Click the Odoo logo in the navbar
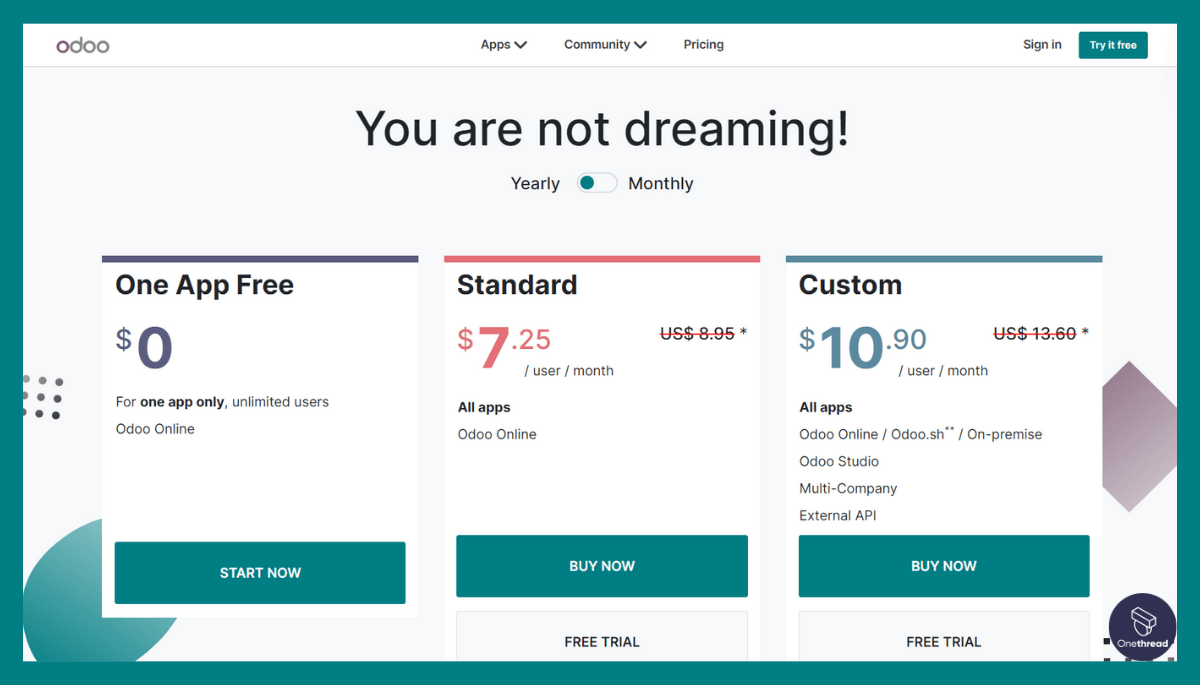 click(83, 44)
